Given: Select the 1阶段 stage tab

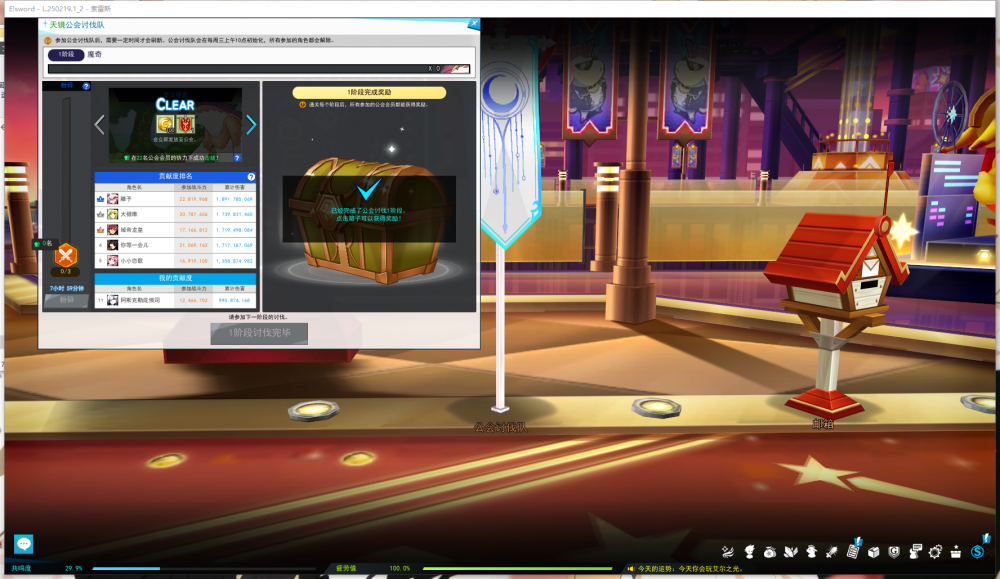Looking at the screenshot, I should 66,54.
